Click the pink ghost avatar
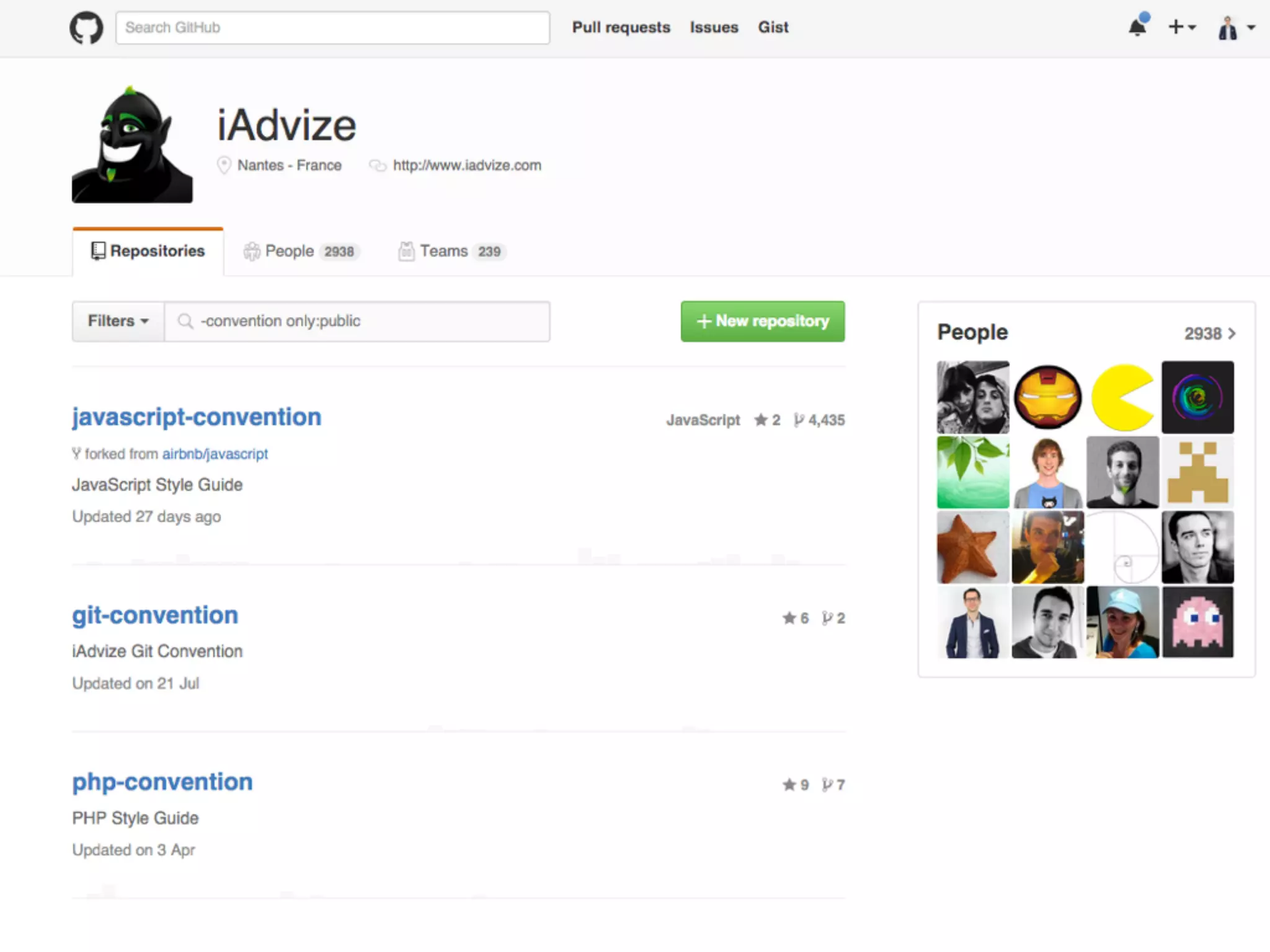This screenshot has width=1270, height=952. (1197, 622)
